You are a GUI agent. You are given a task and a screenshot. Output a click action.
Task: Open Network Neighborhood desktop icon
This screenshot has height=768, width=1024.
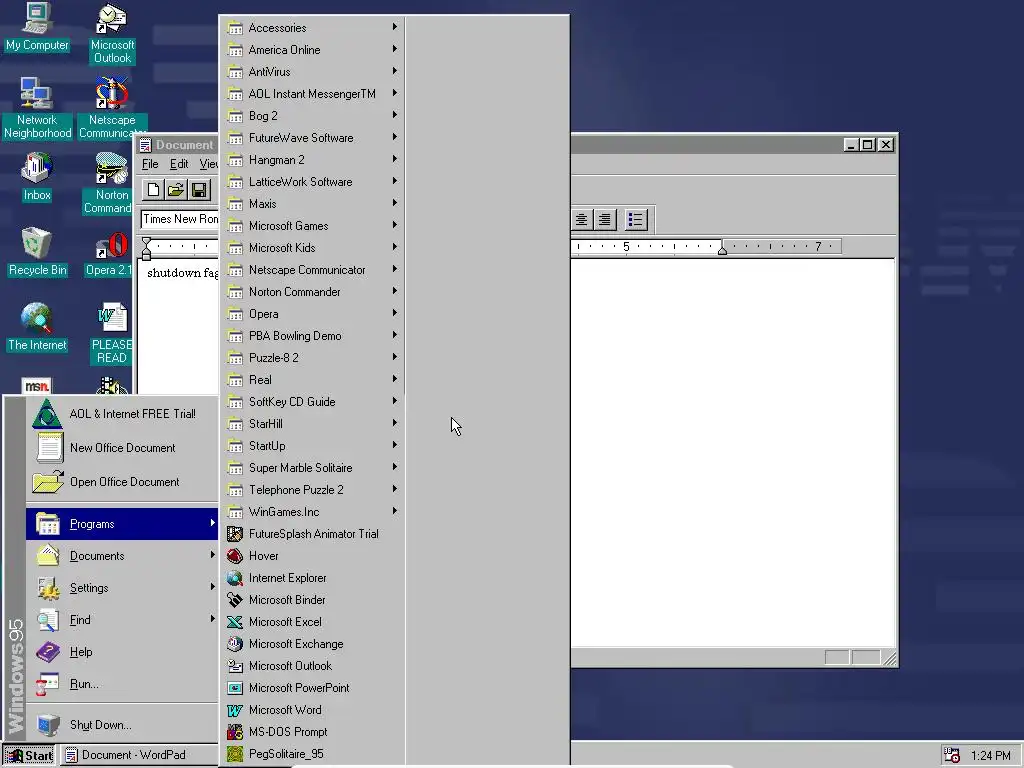tap(37, 108)
